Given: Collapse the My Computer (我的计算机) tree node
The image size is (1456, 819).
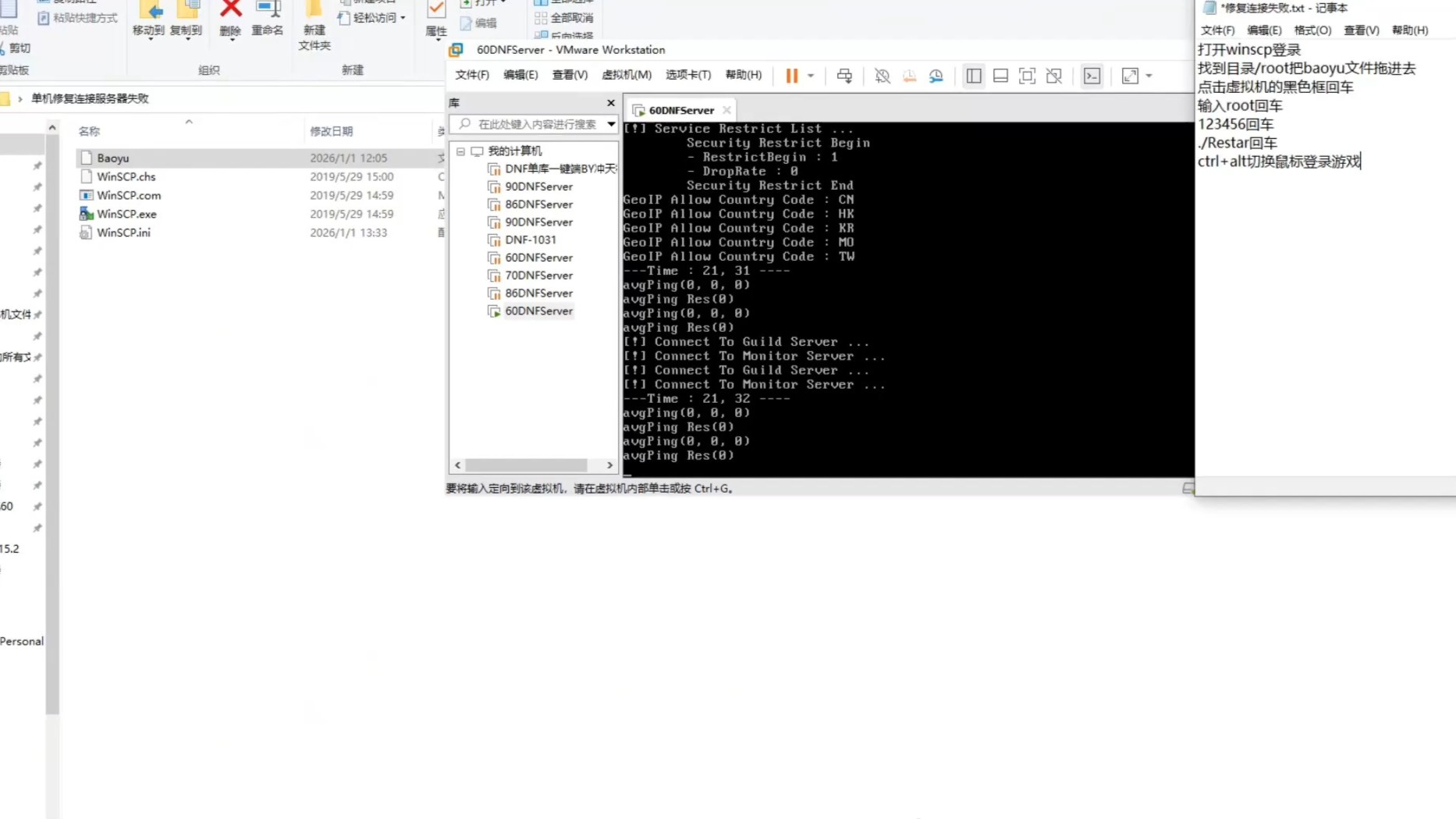Looking at the screenshot, I should [x=460, y=151].
